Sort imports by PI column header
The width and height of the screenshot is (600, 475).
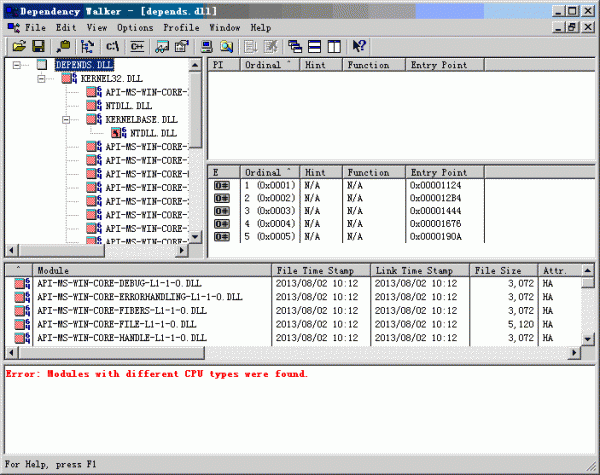(x=224, y=65)
